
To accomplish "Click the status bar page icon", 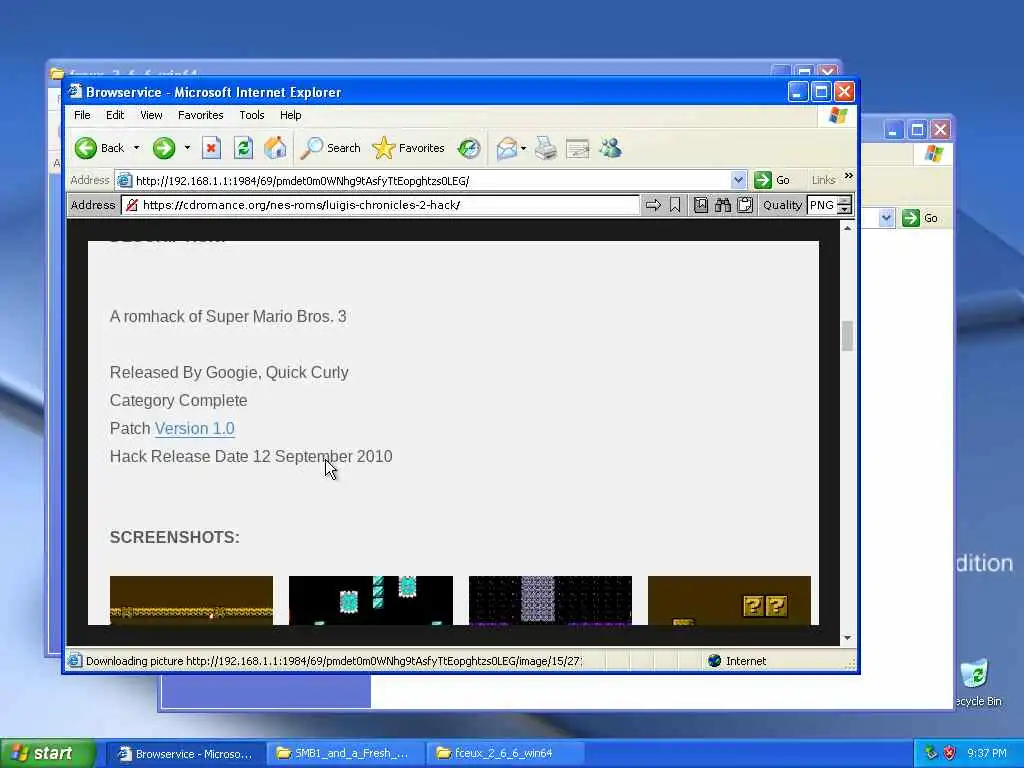I will [75, 661].
